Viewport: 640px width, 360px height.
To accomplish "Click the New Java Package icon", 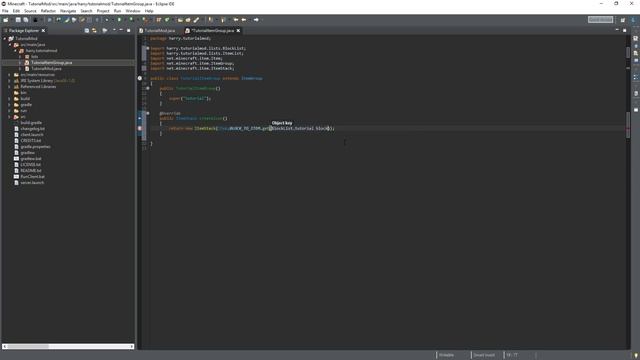I will point(158,20).
